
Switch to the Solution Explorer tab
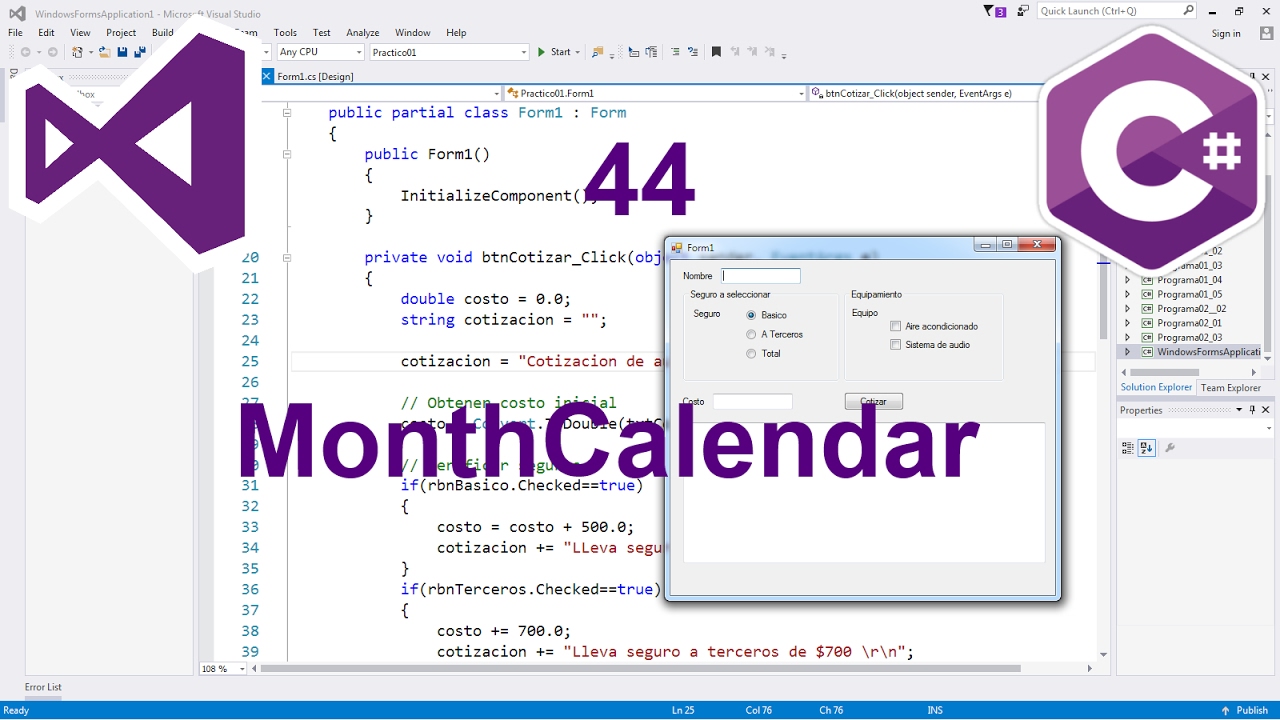pos(1156,387)
